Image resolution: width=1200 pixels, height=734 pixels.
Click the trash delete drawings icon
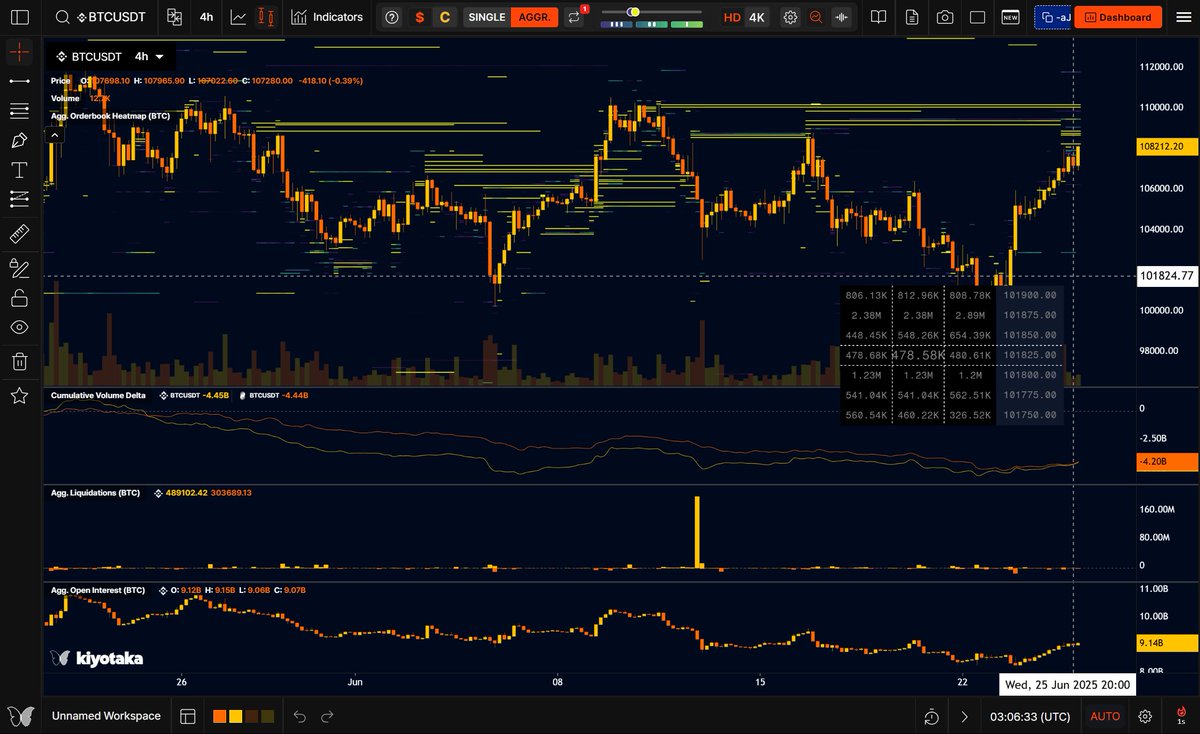coord(19,361)
